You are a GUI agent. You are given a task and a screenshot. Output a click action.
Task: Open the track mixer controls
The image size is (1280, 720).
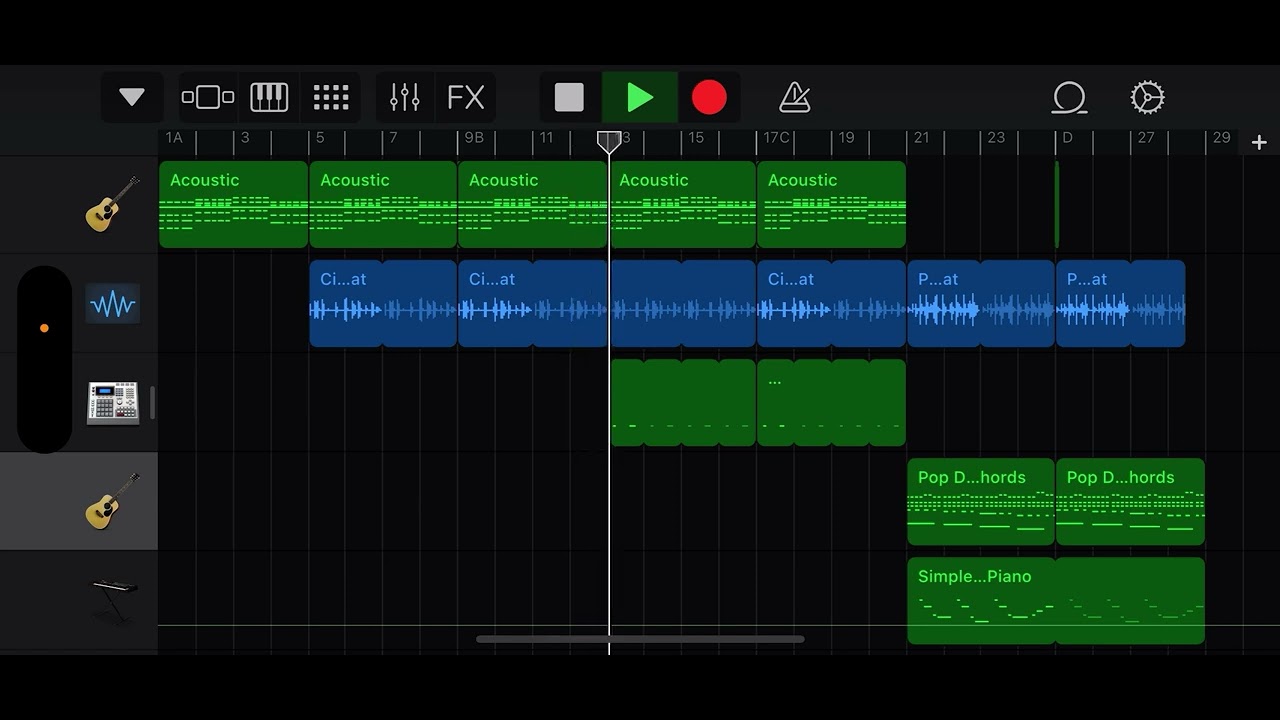[405, 97]
